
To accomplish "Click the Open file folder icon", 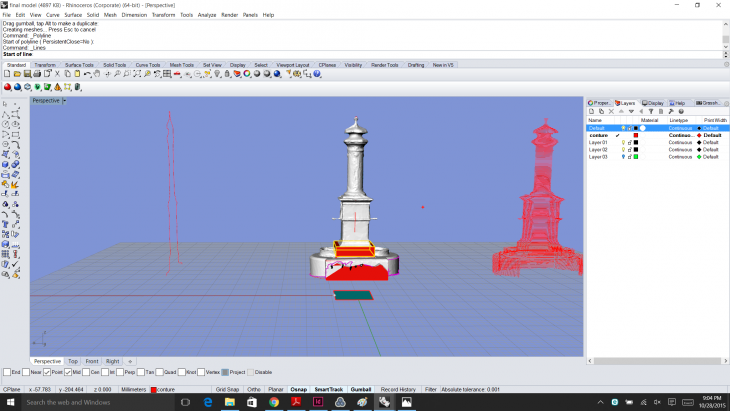I will pyautogui.click(x=17, y=74).
